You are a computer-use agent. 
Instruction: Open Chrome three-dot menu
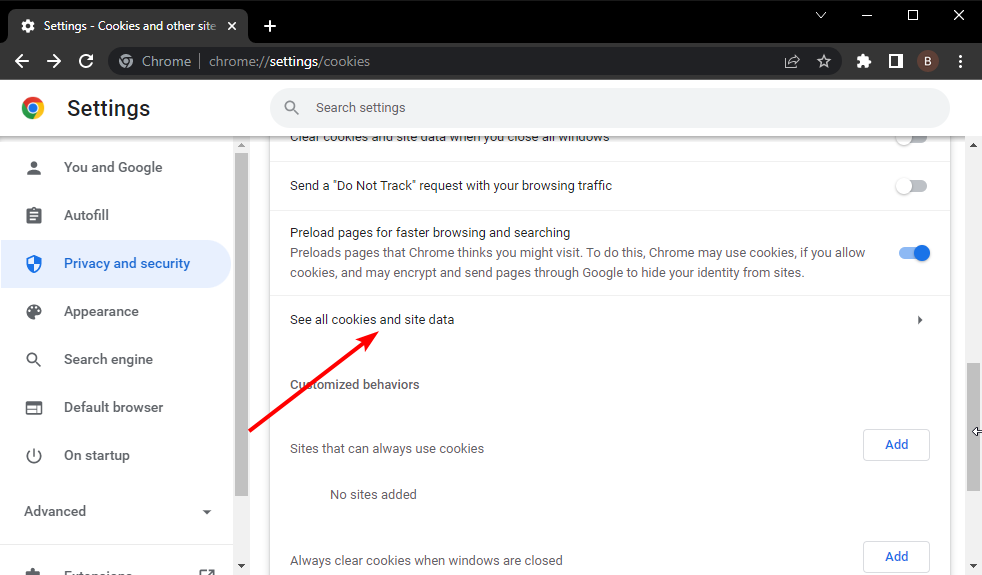click(x=960, y=61)
